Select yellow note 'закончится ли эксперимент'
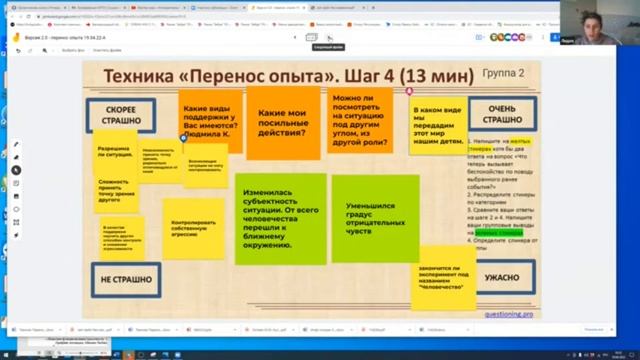 pos(444,278)
